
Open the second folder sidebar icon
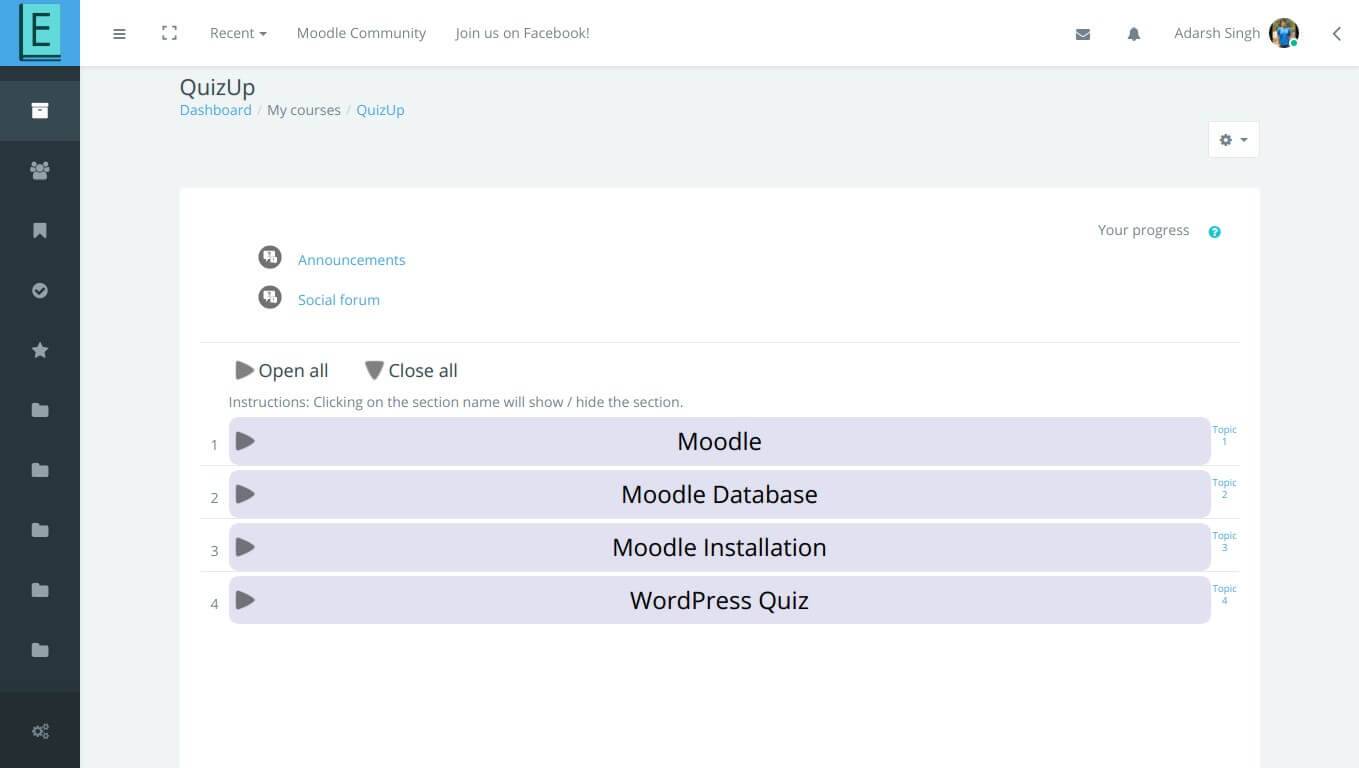tap(40, 470)
